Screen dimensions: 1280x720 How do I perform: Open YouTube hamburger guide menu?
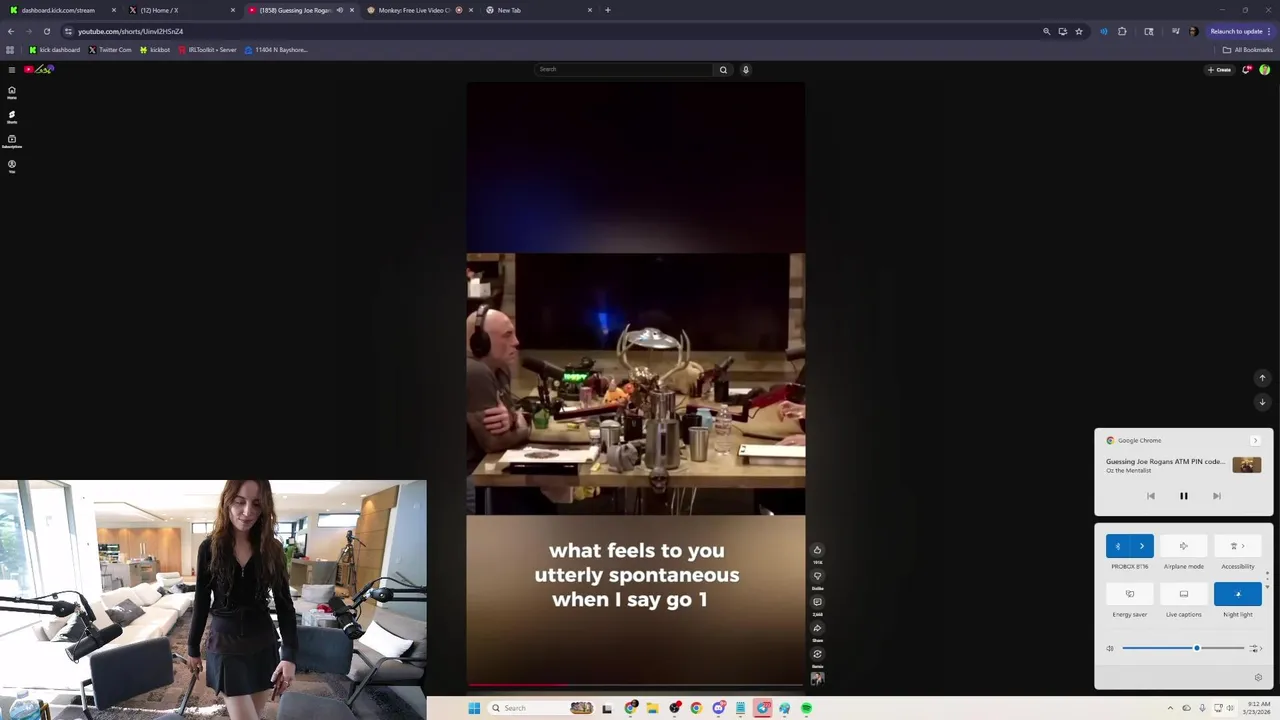pos(11,69)
